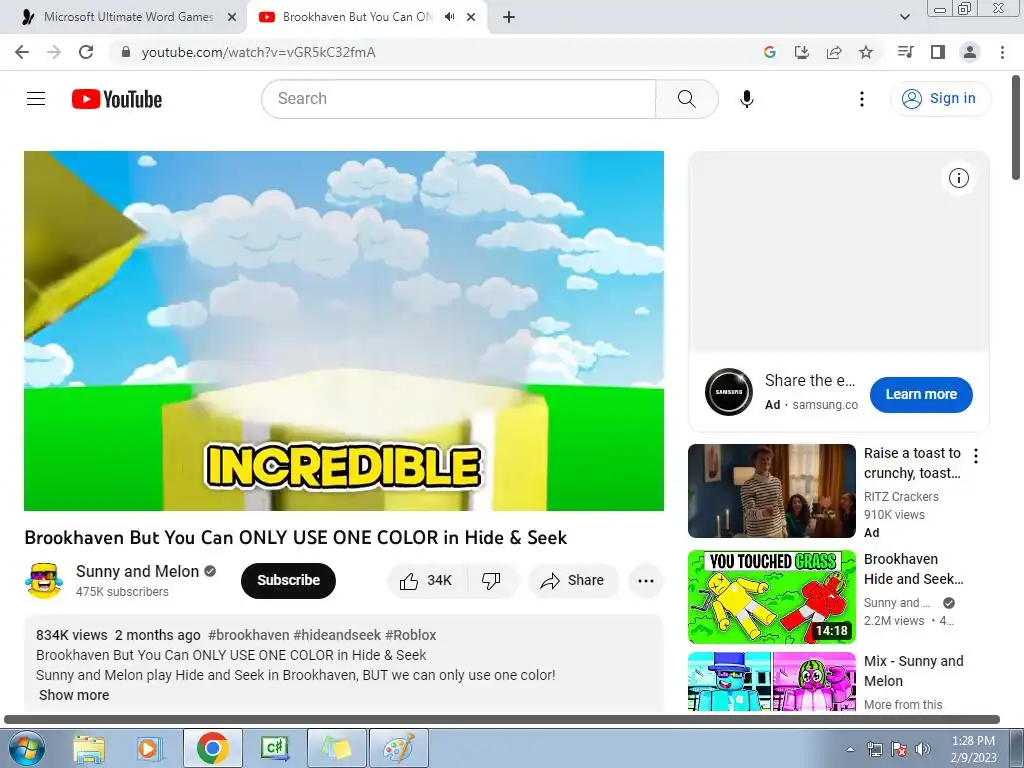Dislike the video with thumbs-down
Viewport: 1024px width, 768px height.
coord(491,581)
